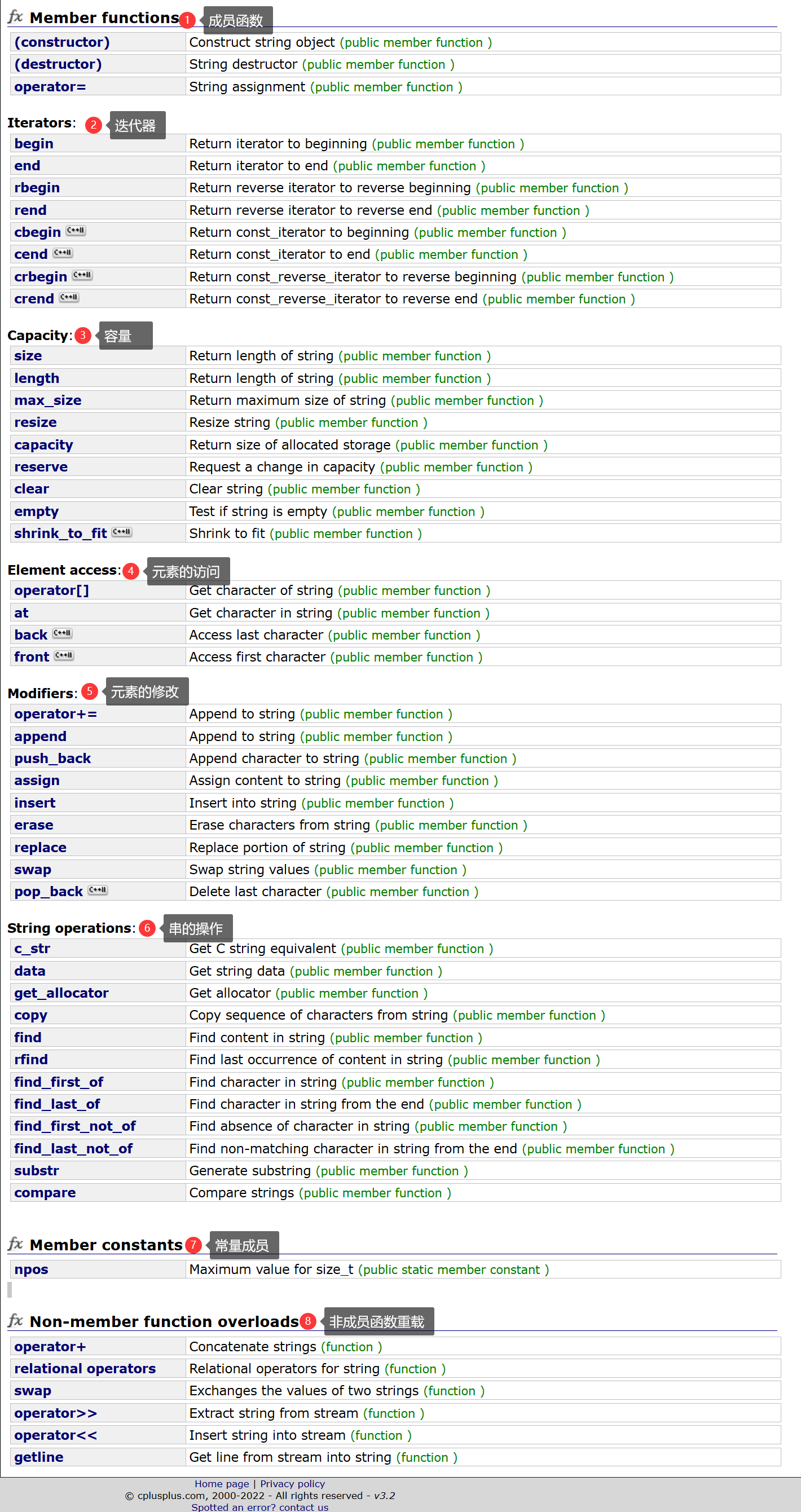Open the rend link
Viewport: 801px width, 1512px height.
coord(30,210)
